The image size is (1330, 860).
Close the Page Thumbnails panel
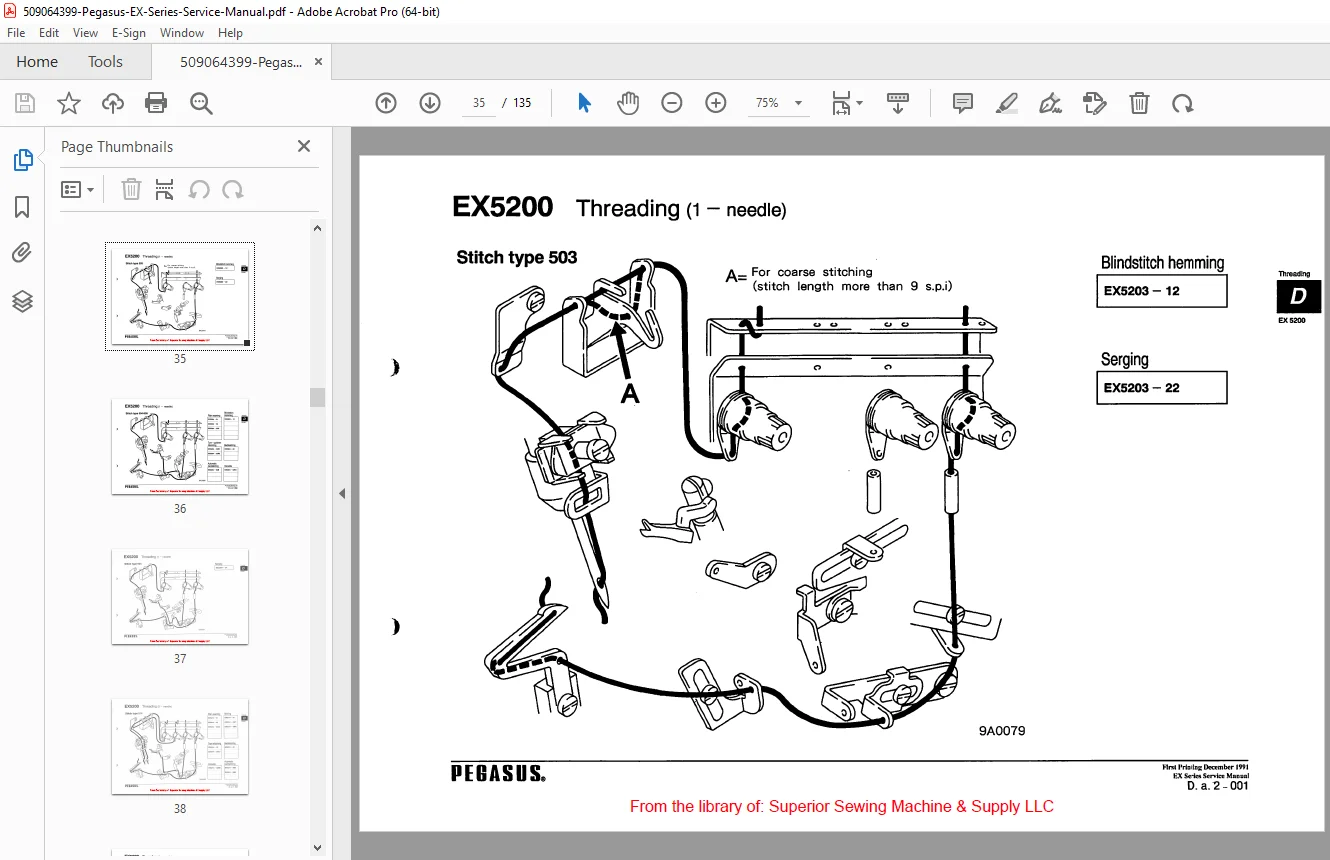pyautogui.click(x=304, y=146)
